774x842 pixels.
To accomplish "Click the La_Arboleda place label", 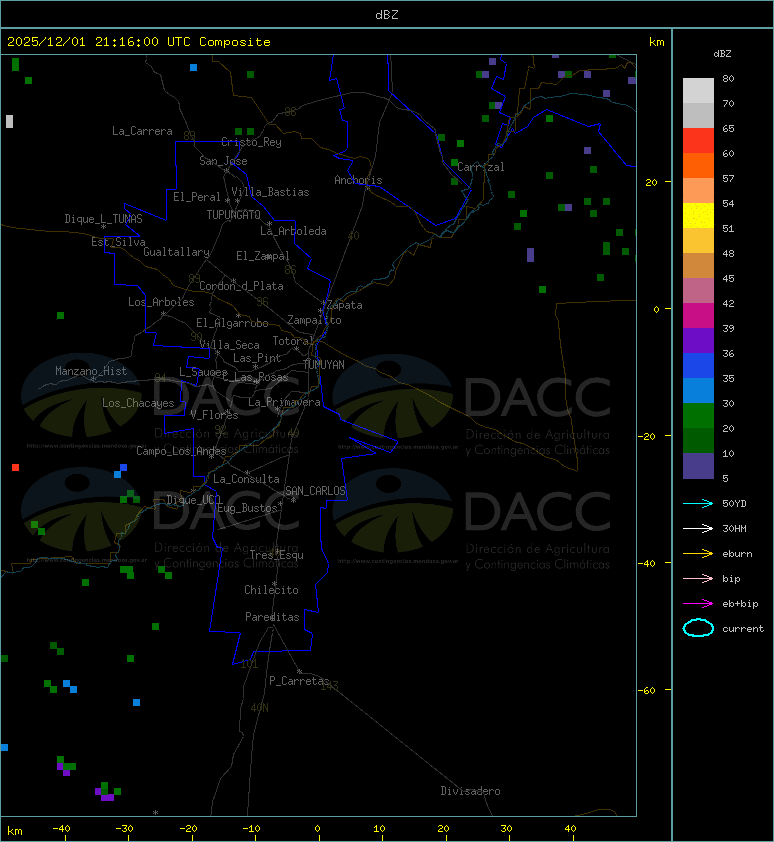I will (x=293, y=231).
